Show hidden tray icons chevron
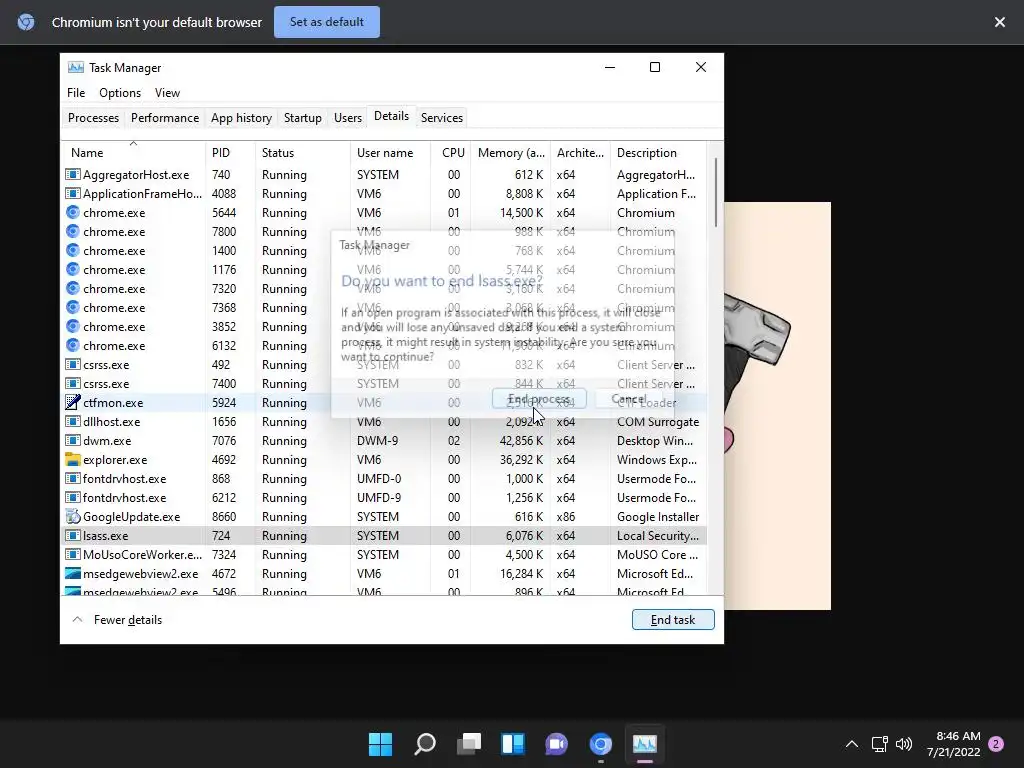This screenshot has width=1024, height=768. pyautogui.click(x=852, y=744)
